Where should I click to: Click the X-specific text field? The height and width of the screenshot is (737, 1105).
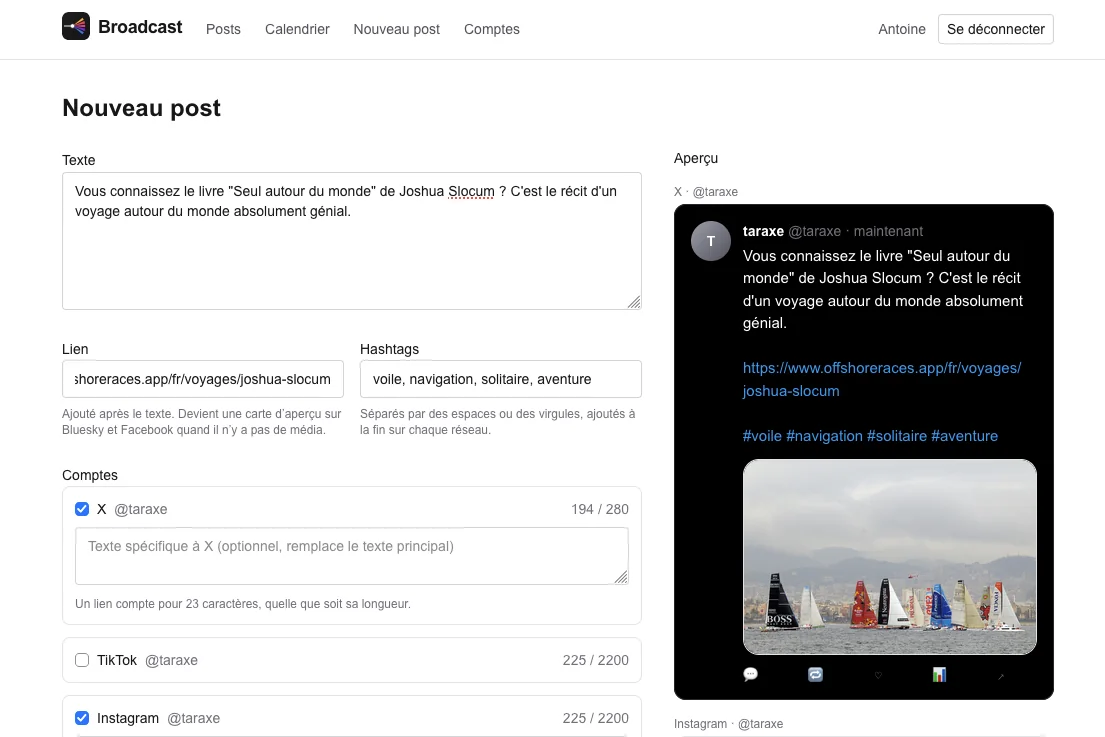[x=352, y=556]
